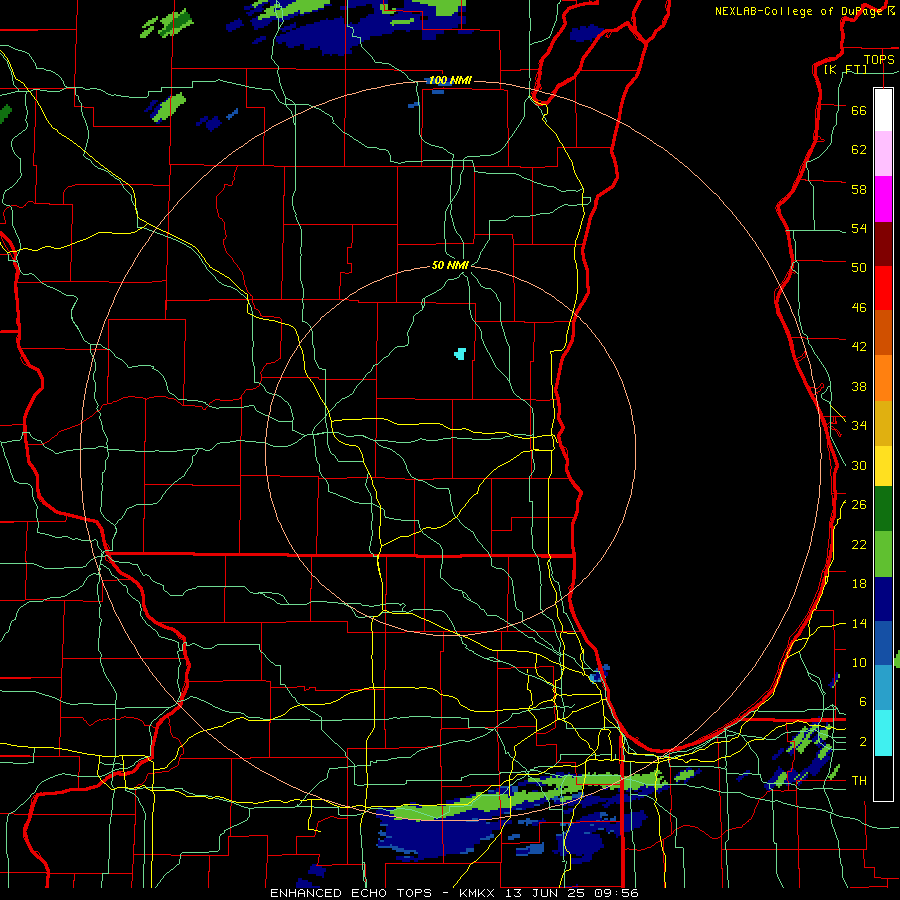Select the magenta swatch in the tops legend

[883, 199]
